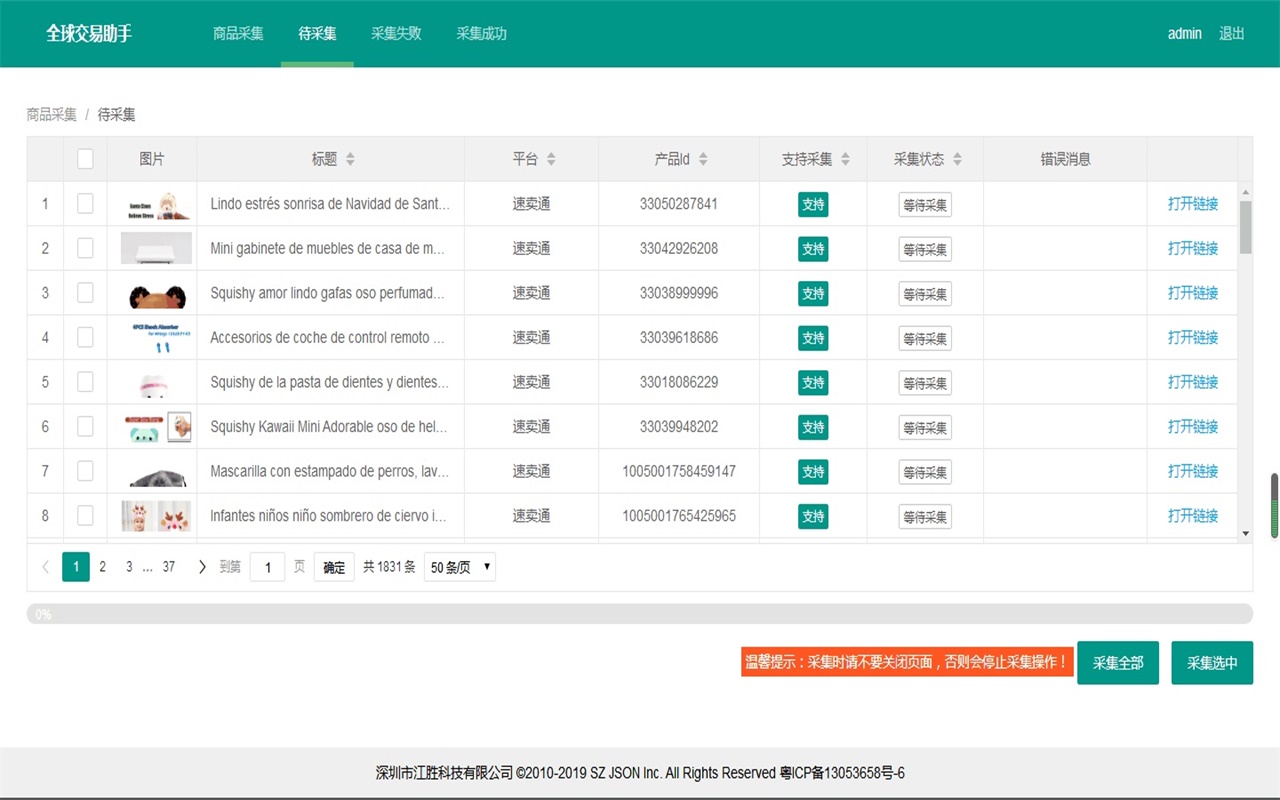Check the box for row 1
This screenshot has height=800, width=1280.
point(85,204)
